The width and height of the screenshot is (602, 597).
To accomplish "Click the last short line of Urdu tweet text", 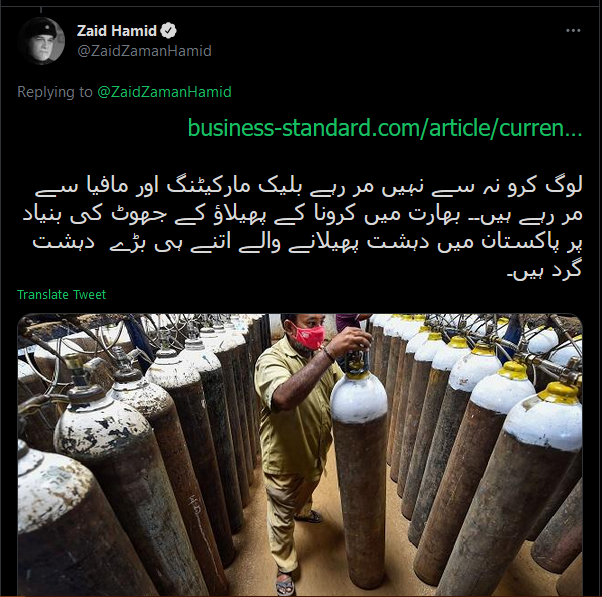I will pyautogui.click(x=545, y=270).
